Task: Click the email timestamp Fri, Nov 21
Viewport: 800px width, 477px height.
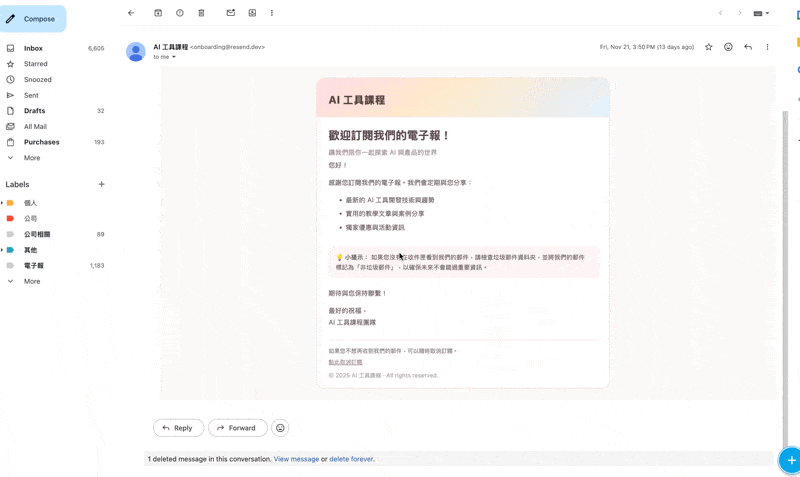Action: [x=647, y=47]
